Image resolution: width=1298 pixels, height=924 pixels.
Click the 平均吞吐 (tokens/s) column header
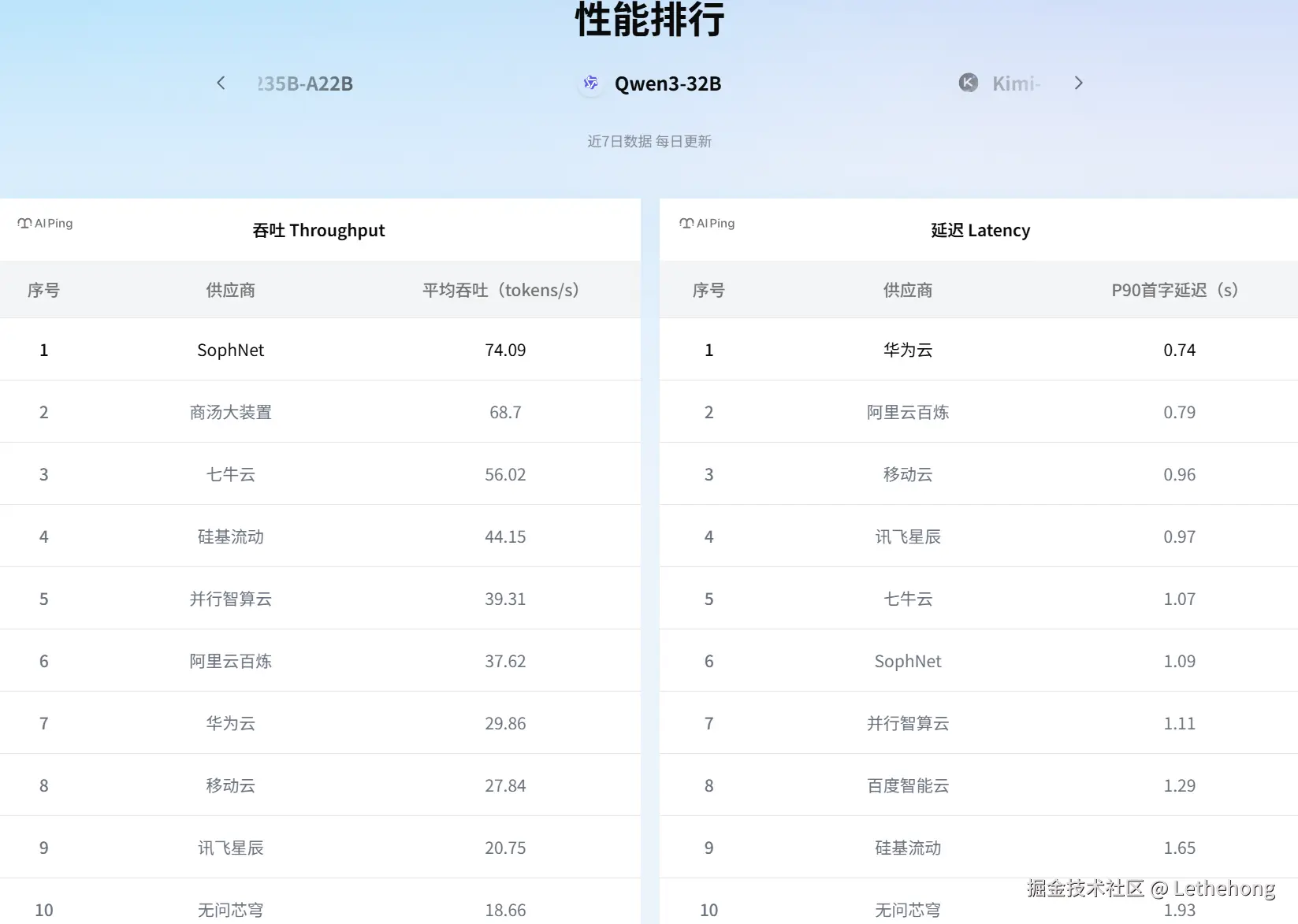click(501, 290)
